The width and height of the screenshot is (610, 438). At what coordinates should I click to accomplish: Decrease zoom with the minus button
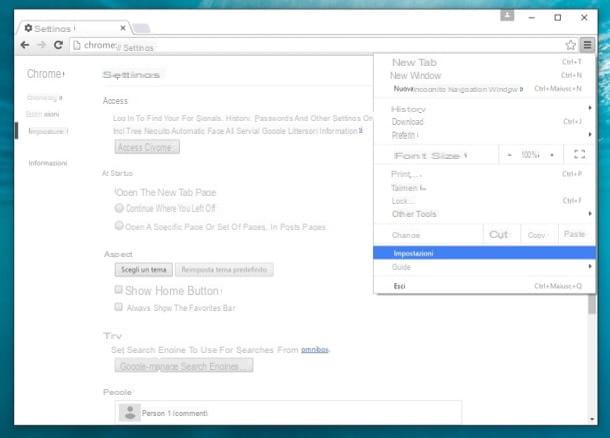[x=509, y=155]
